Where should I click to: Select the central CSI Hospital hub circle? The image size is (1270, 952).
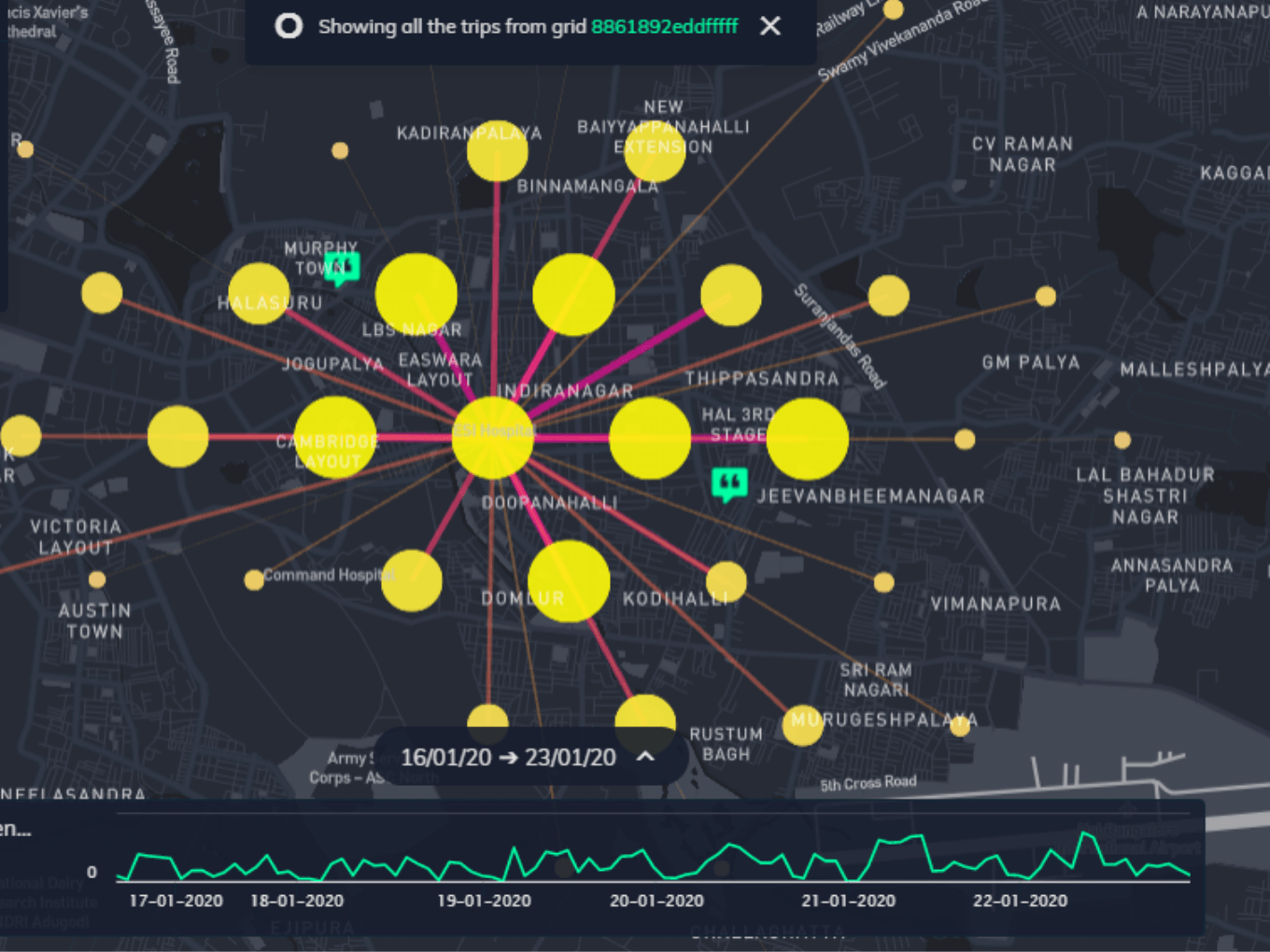[x=492, y=438]
